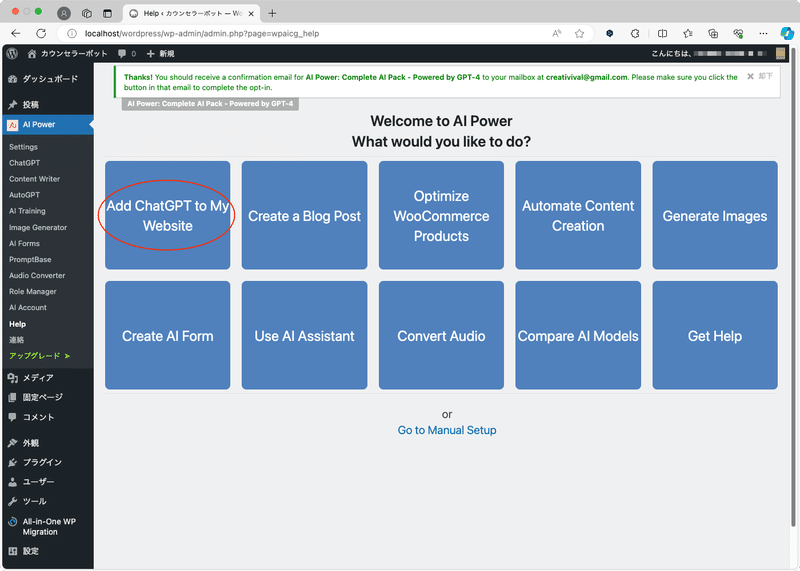Open コメント comments menu
800x571 pixels.
(47, 417)
